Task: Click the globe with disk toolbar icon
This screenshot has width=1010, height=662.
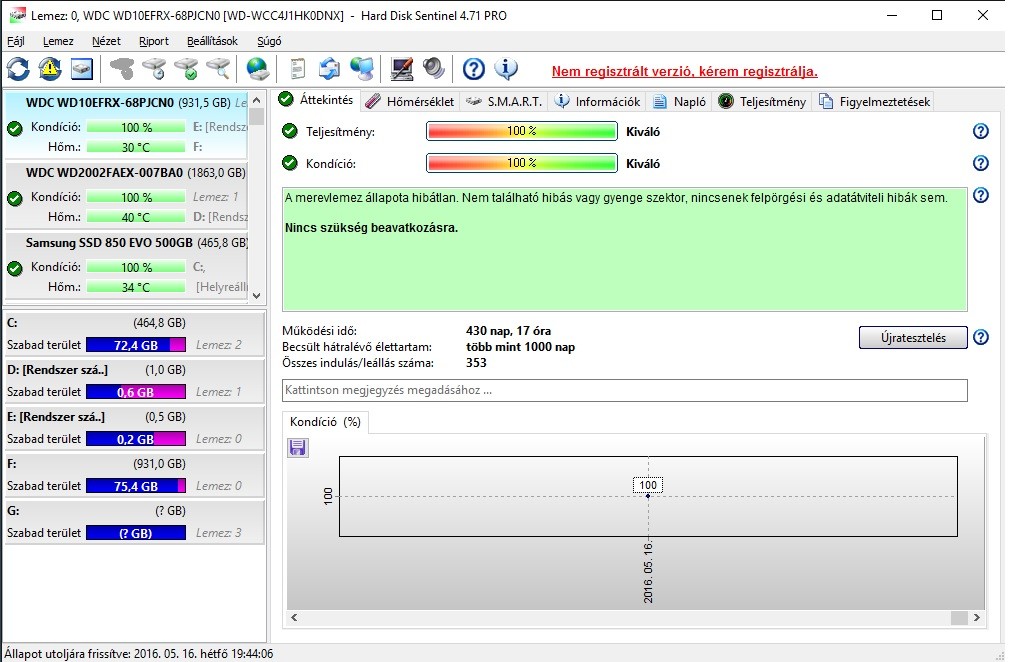Action: point(258,69)
